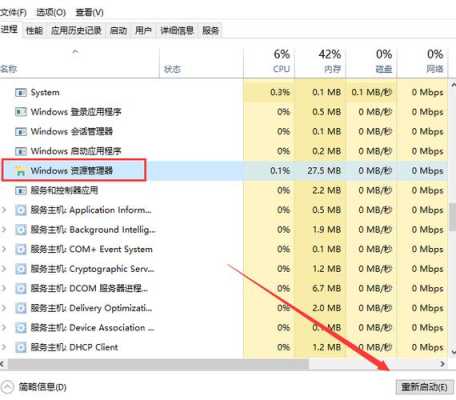This screenshot has width=456, height=400.
Task: Expand 服务主机: COM+ Event System group
Action: 4,249
